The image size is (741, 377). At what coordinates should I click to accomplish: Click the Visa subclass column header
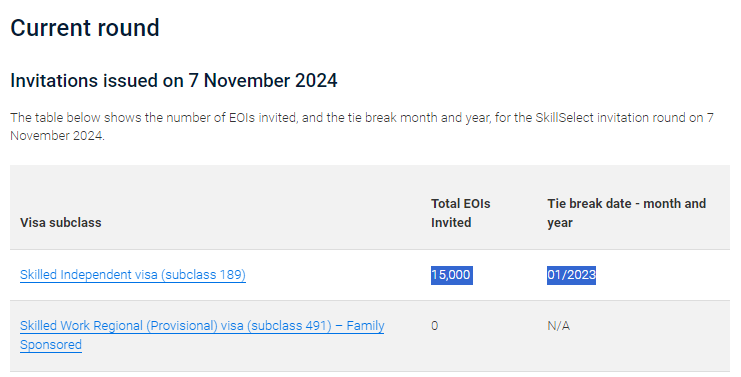[x=60, y=223]
